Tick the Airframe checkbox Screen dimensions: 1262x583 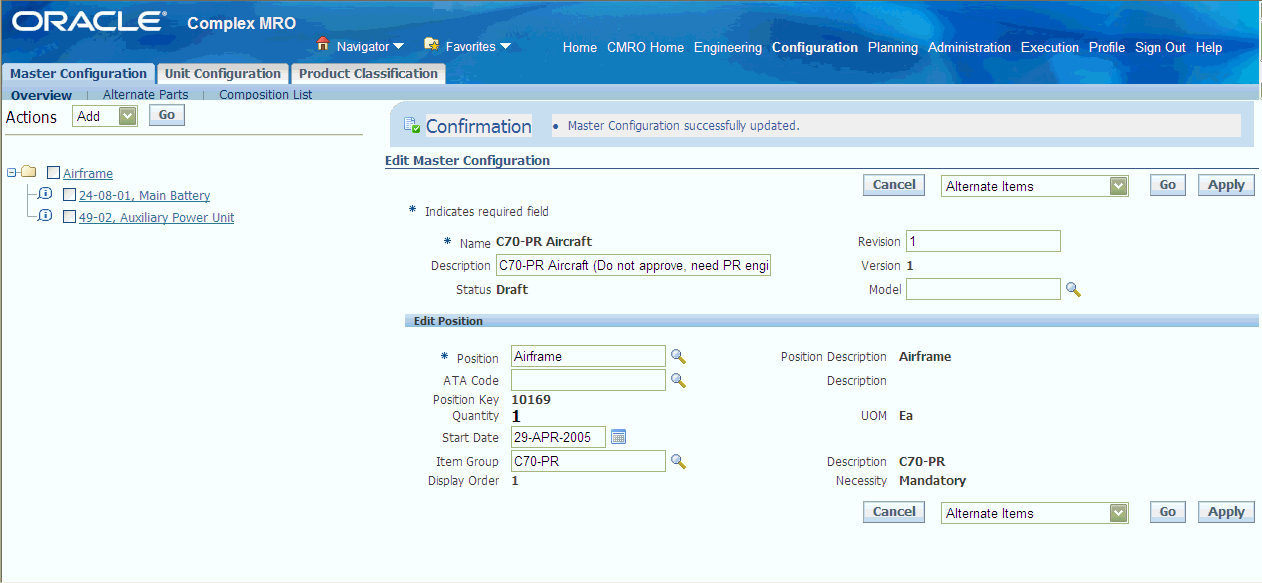(54, 173)
